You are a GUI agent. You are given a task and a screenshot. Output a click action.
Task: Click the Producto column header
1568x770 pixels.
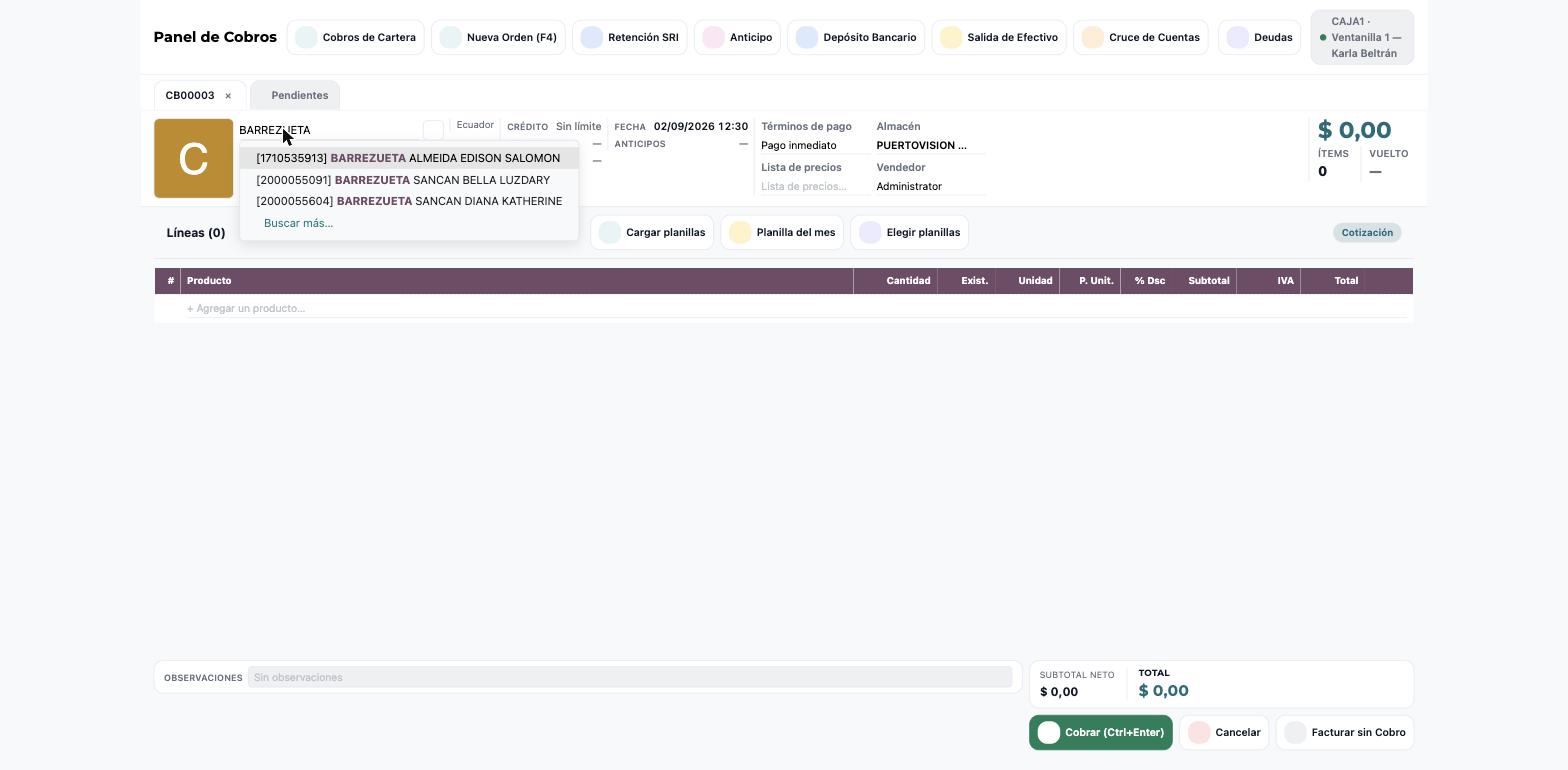point(517,281)
